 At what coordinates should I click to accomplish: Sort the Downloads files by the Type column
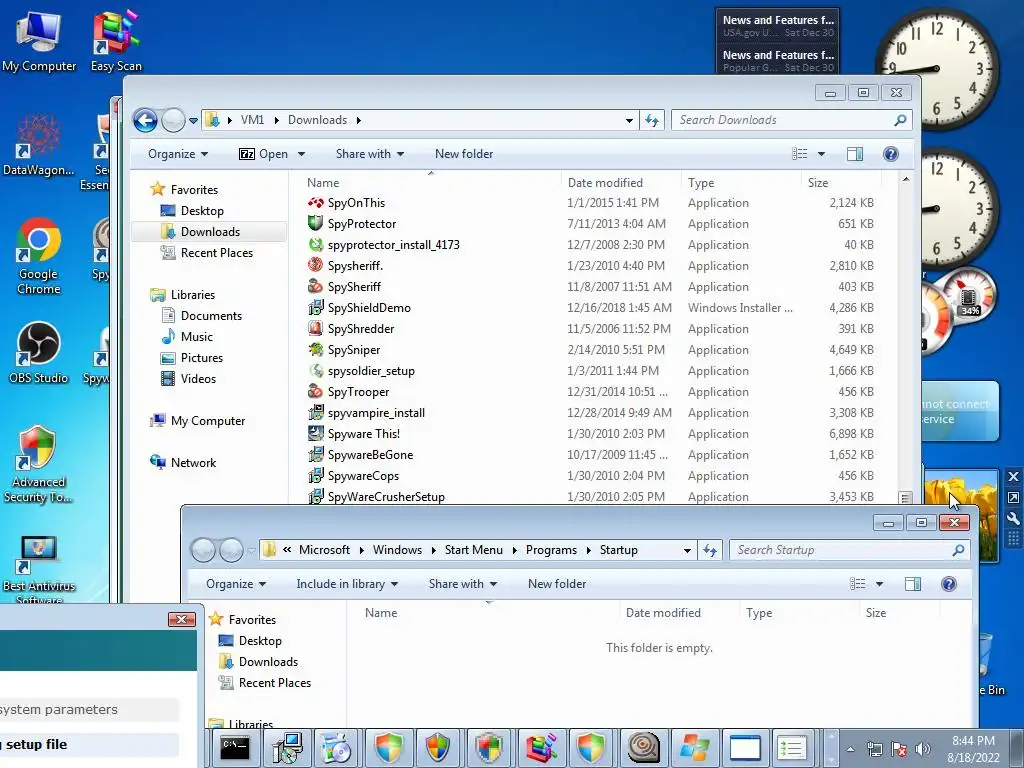[701, 183]
